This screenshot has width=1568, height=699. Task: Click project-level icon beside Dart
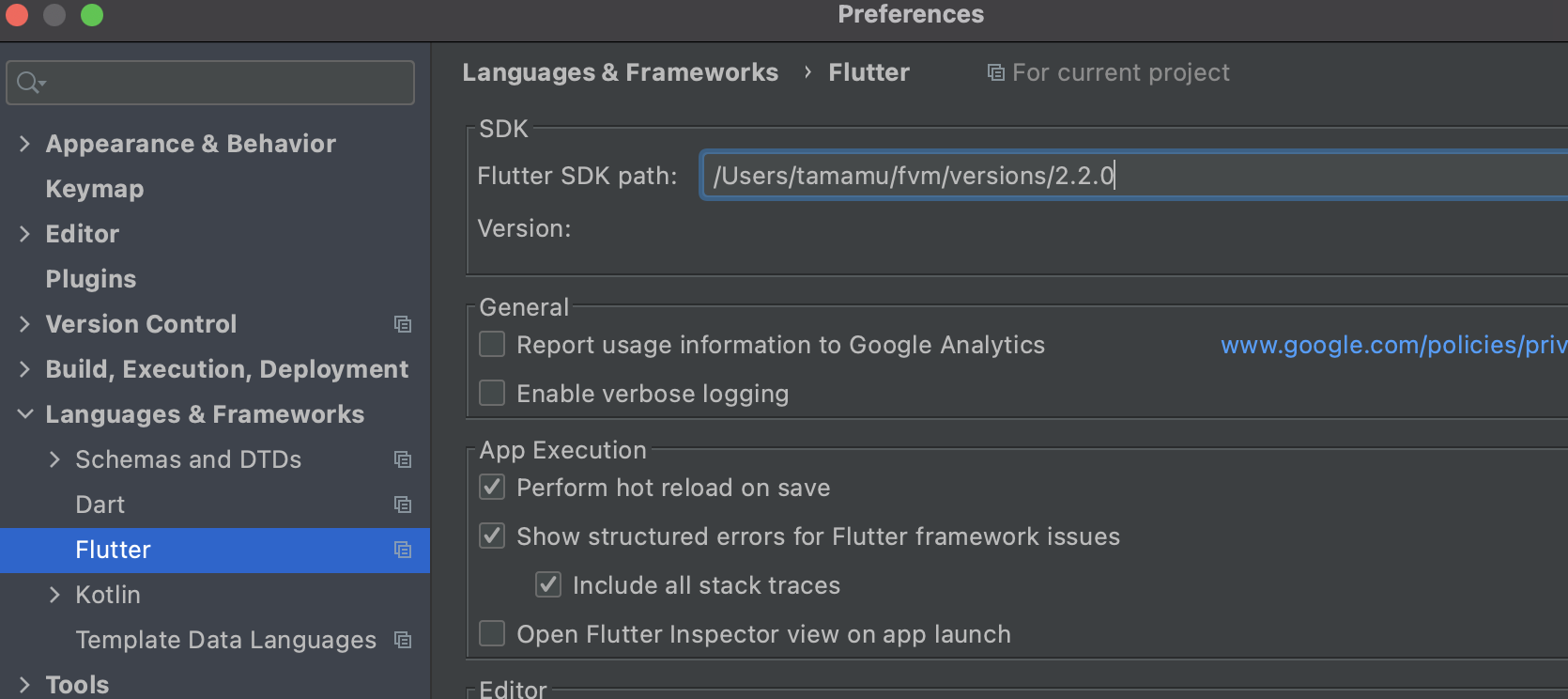[403, 505]
